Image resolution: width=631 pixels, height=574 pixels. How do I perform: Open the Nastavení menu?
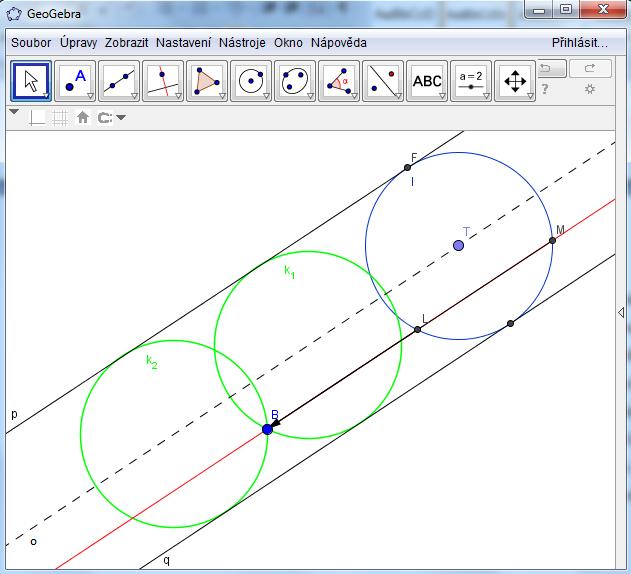tap(184, 43)
